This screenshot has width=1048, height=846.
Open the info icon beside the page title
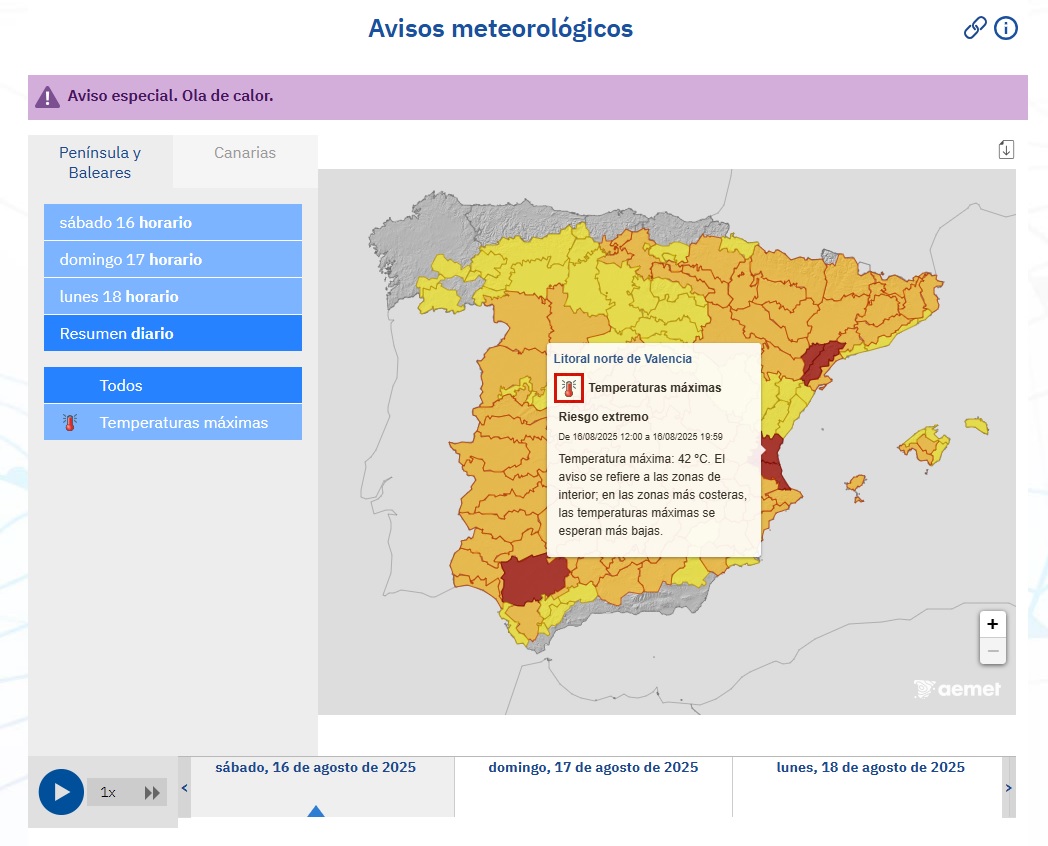tap(1006, 28)
